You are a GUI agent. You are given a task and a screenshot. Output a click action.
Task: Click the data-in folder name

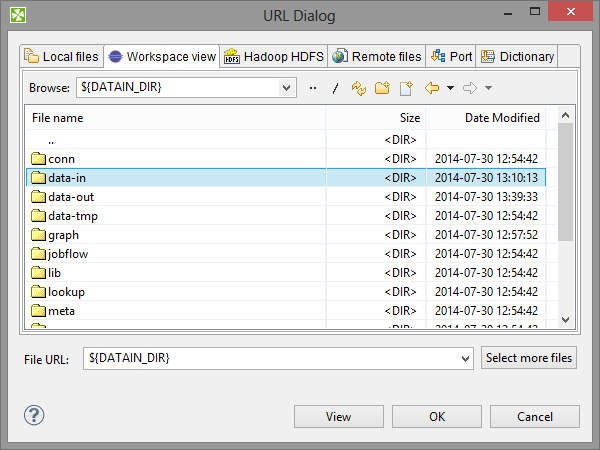(x=67, y=178)
